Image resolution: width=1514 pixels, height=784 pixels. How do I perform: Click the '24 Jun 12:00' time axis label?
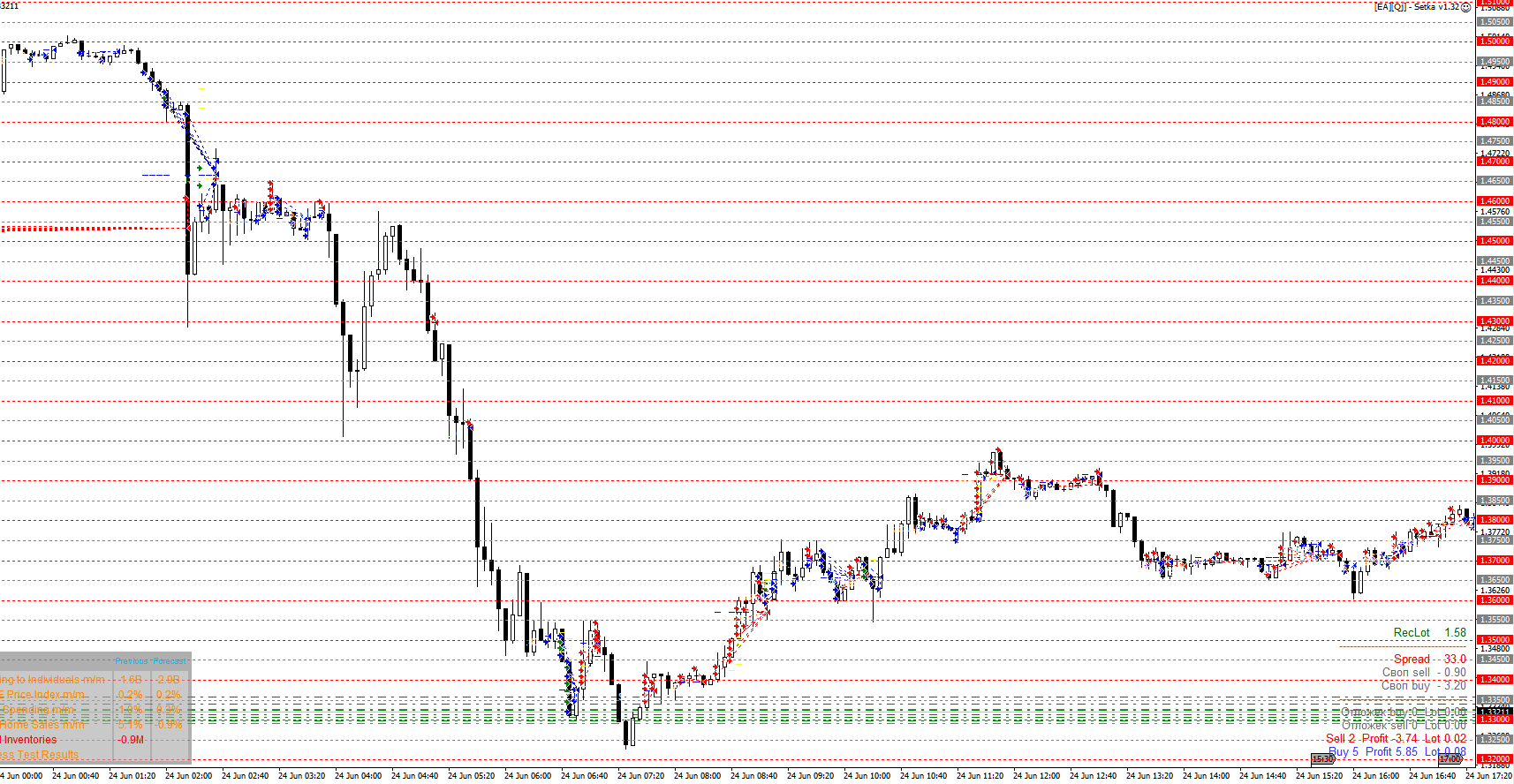coord(1037,776)
